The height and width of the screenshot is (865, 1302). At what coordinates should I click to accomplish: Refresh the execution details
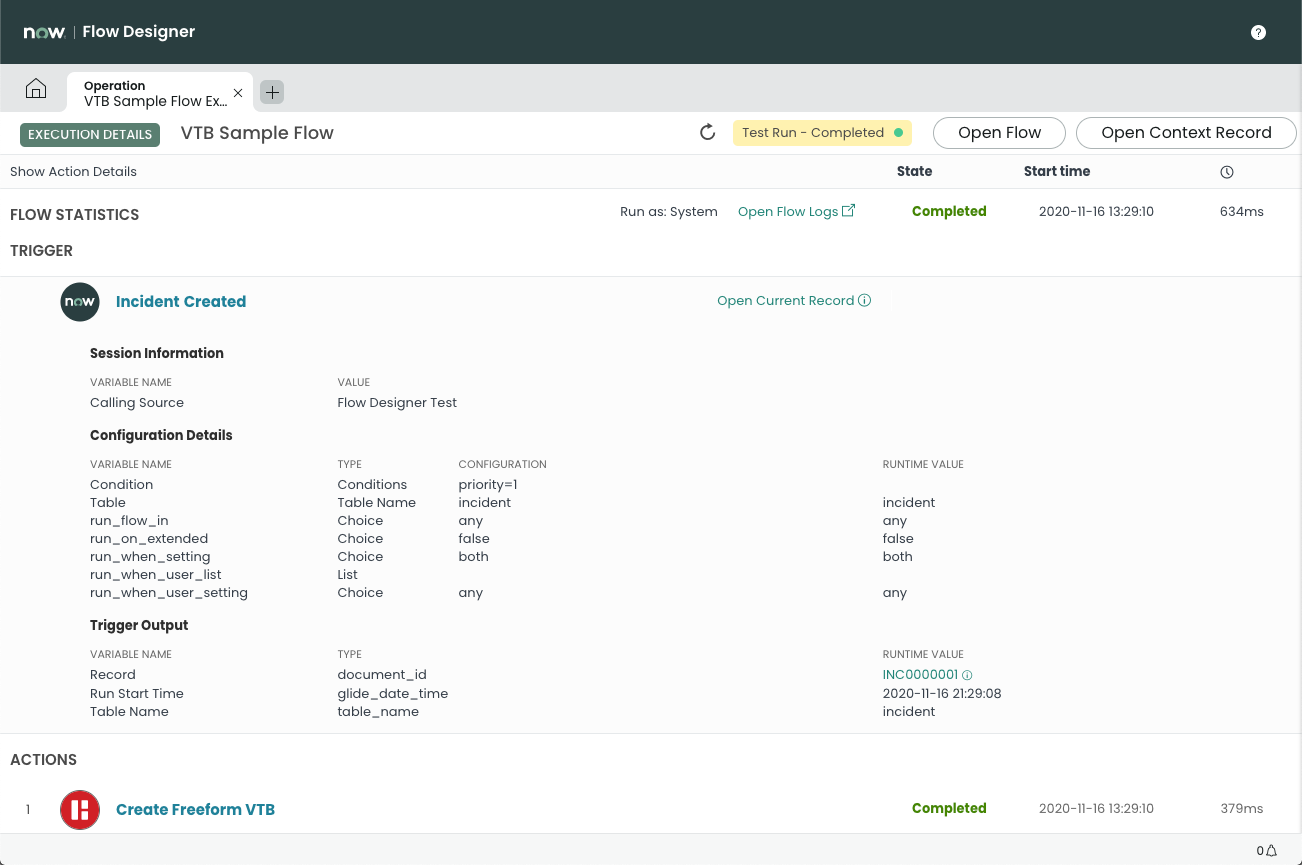(x=707, y=133)
